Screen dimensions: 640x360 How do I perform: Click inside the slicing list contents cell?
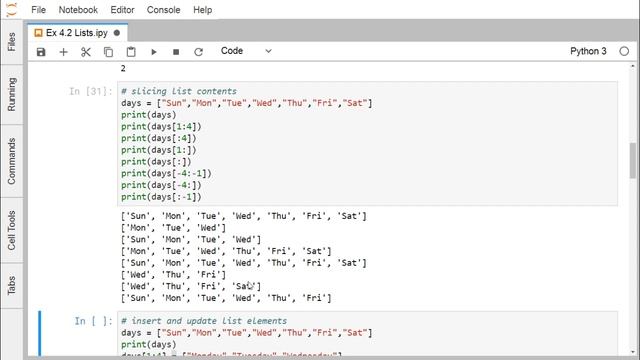tap(367, 144)
